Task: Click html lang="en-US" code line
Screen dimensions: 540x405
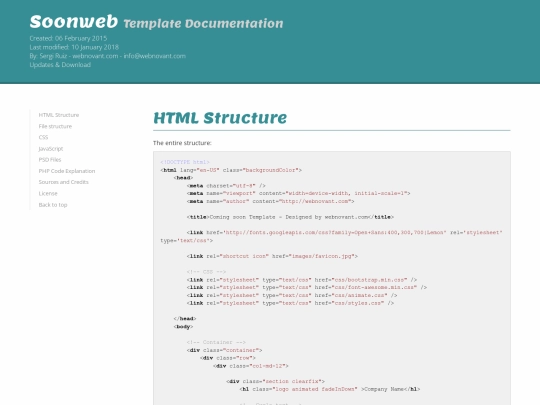Action: [231, 170]
